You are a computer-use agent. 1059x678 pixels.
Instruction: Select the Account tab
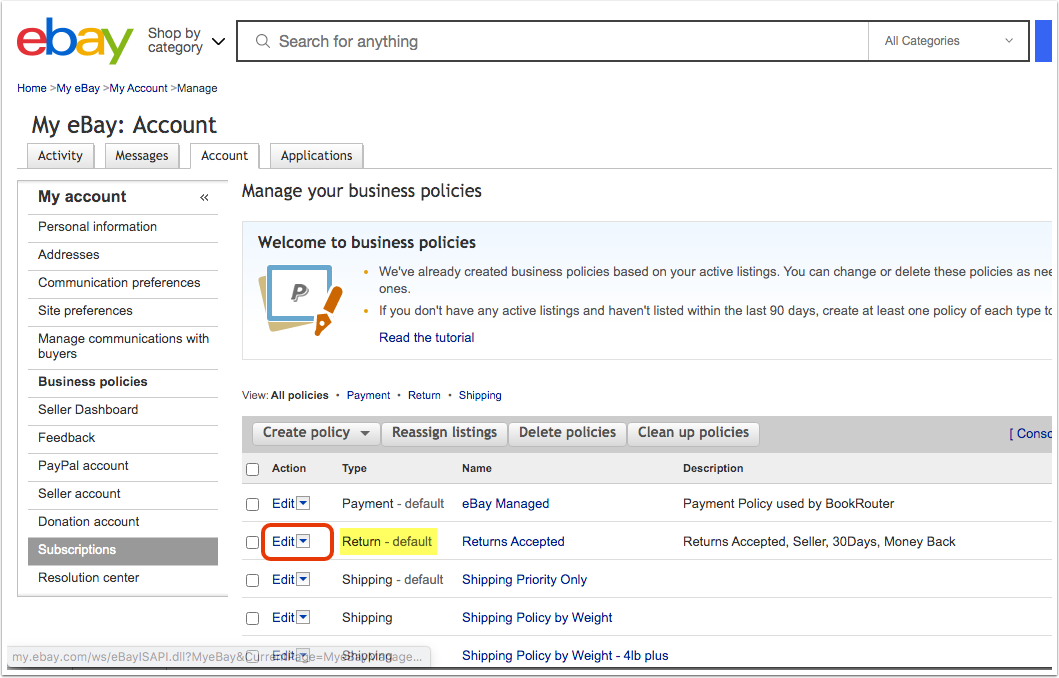224,156
